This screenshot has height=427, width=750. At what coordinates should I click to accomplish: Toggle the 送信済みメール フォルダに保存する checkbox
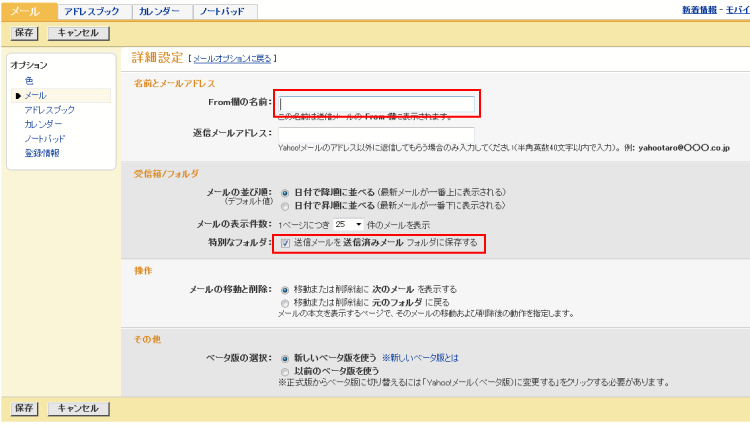coord(286,243)
